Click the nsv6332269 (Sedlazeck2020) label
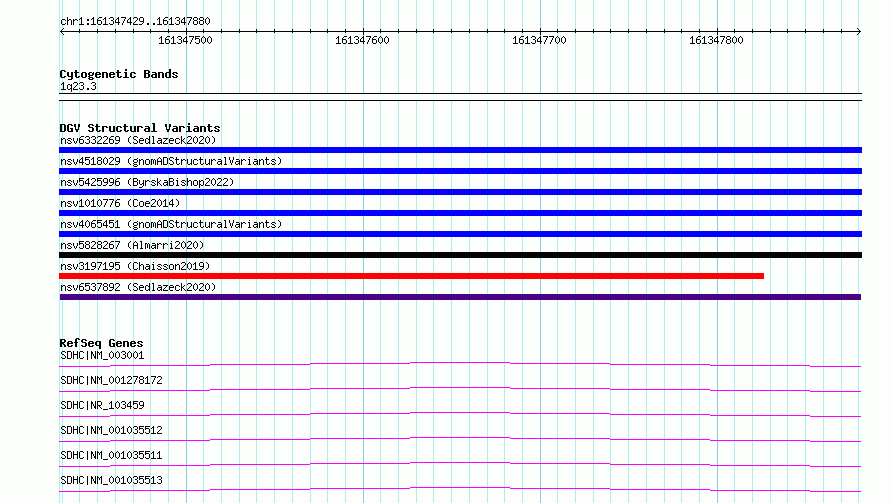 [x=138, y=140]
